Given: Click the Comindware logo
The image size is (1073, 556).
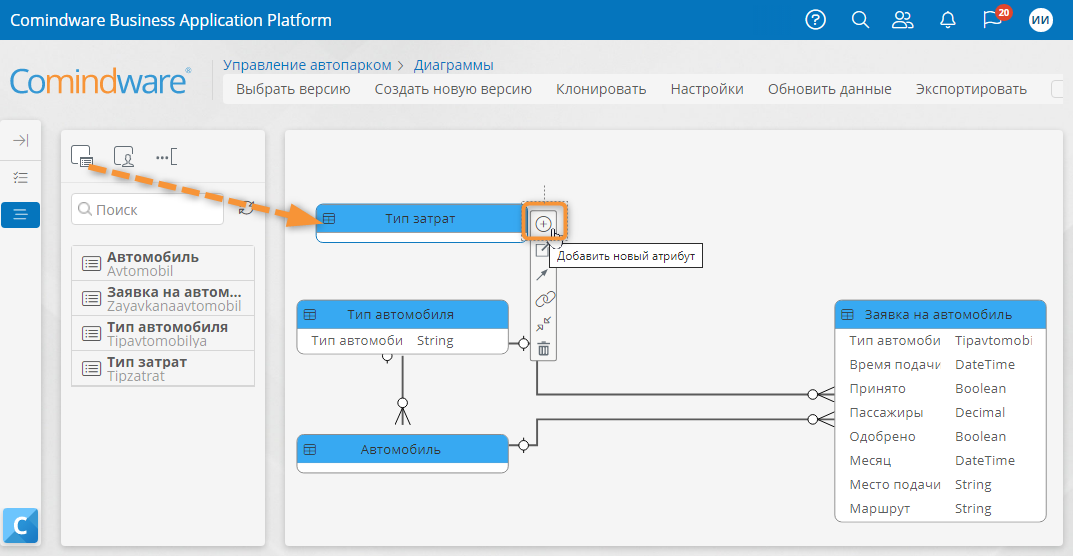Looking at the screenshot, I should click(x=101, y=81).
